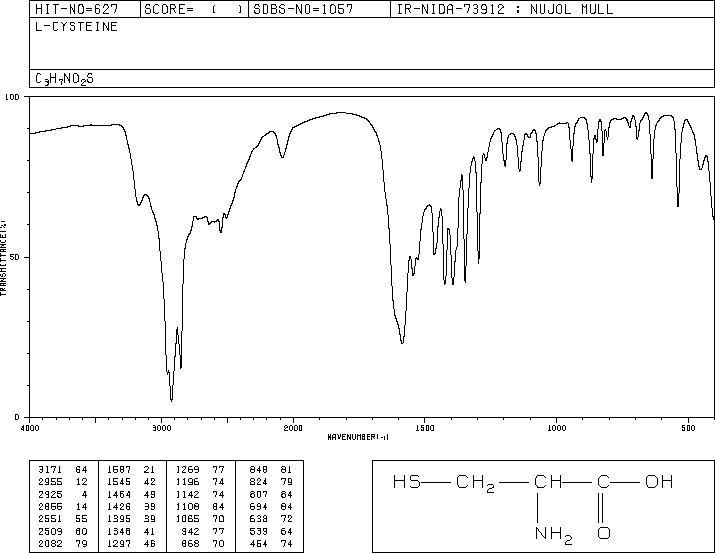Click the 1545 peak table entry
Image resolution: width=715 pixels, height=553 pixels.
131,482
